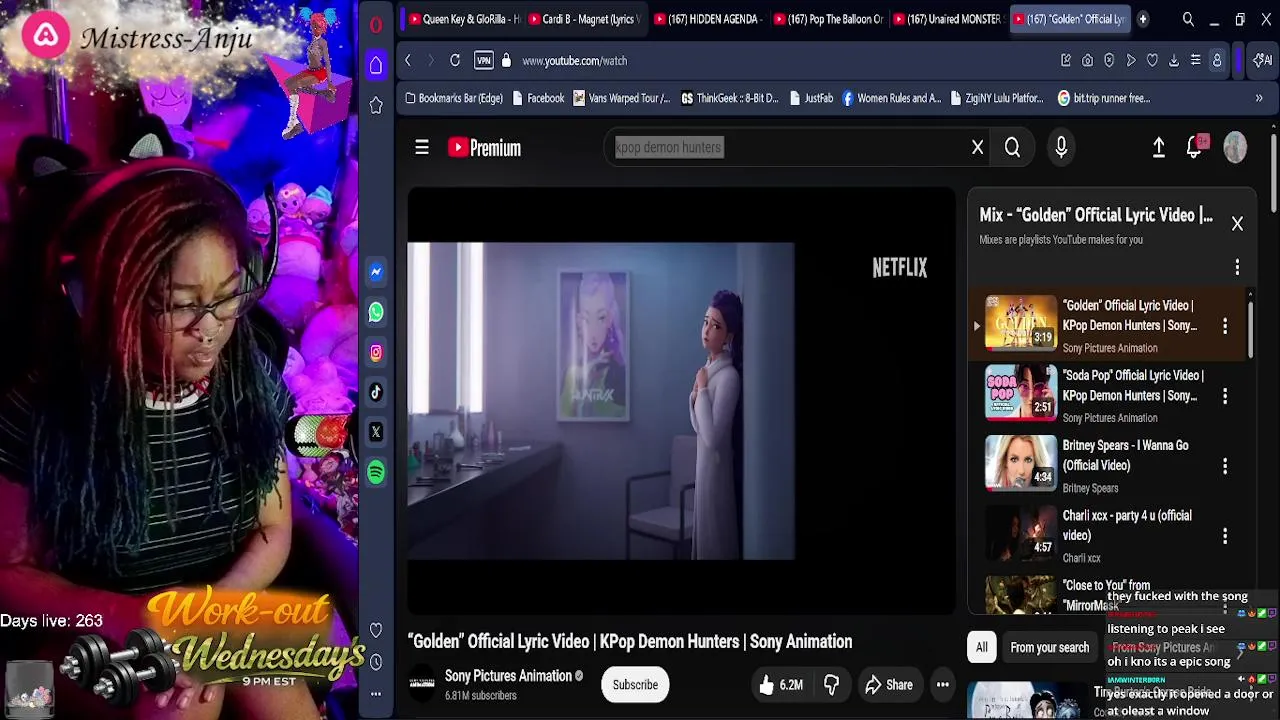The image size is (1280, 720).
Task: Open X (Twitter) from the sidebar
Action: [x=376, y=432]
